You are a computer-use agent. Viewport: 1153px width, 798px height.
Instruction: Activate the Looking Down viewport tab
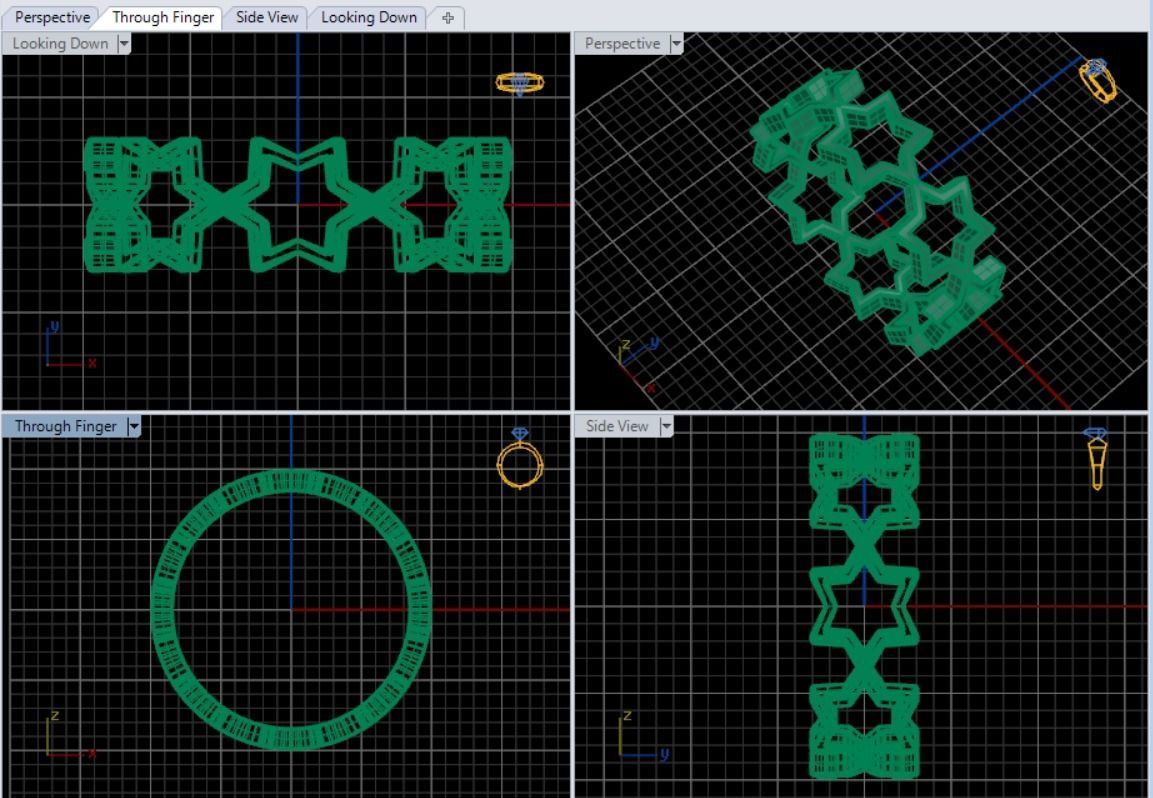pos(368,17)
